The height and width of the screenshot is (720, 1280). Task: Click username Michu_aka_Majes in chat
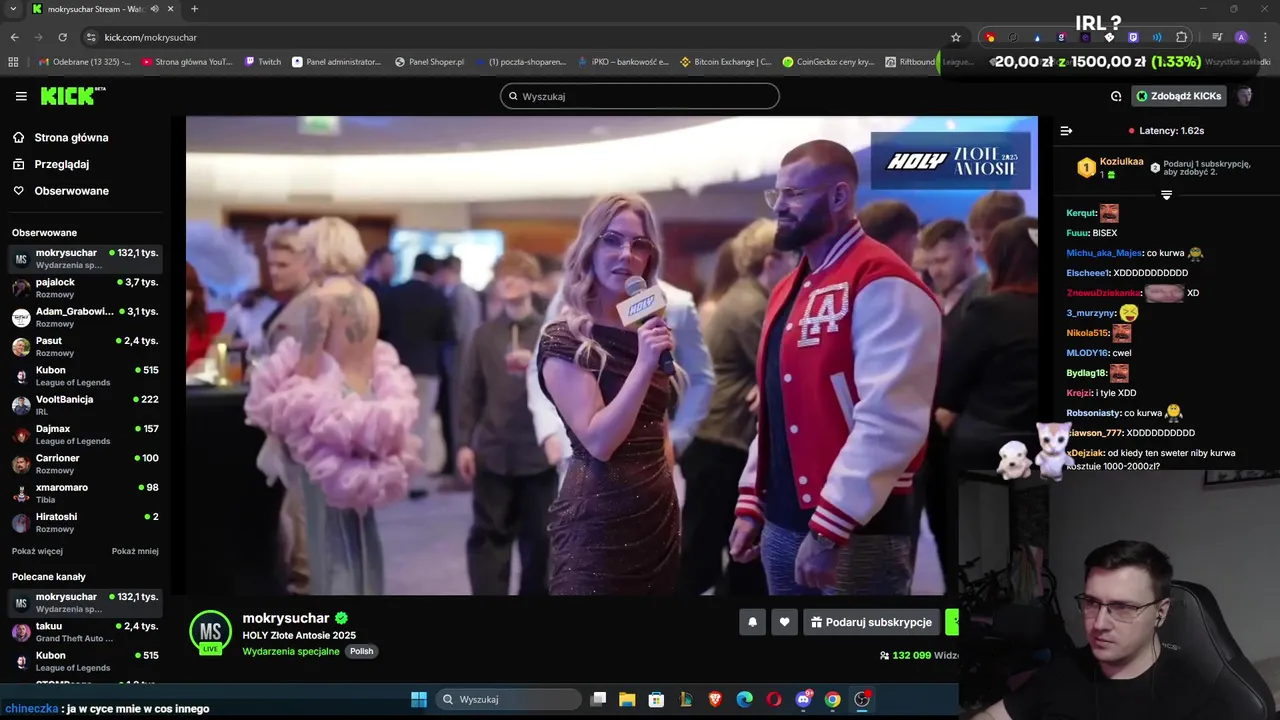pos(1104,253)
